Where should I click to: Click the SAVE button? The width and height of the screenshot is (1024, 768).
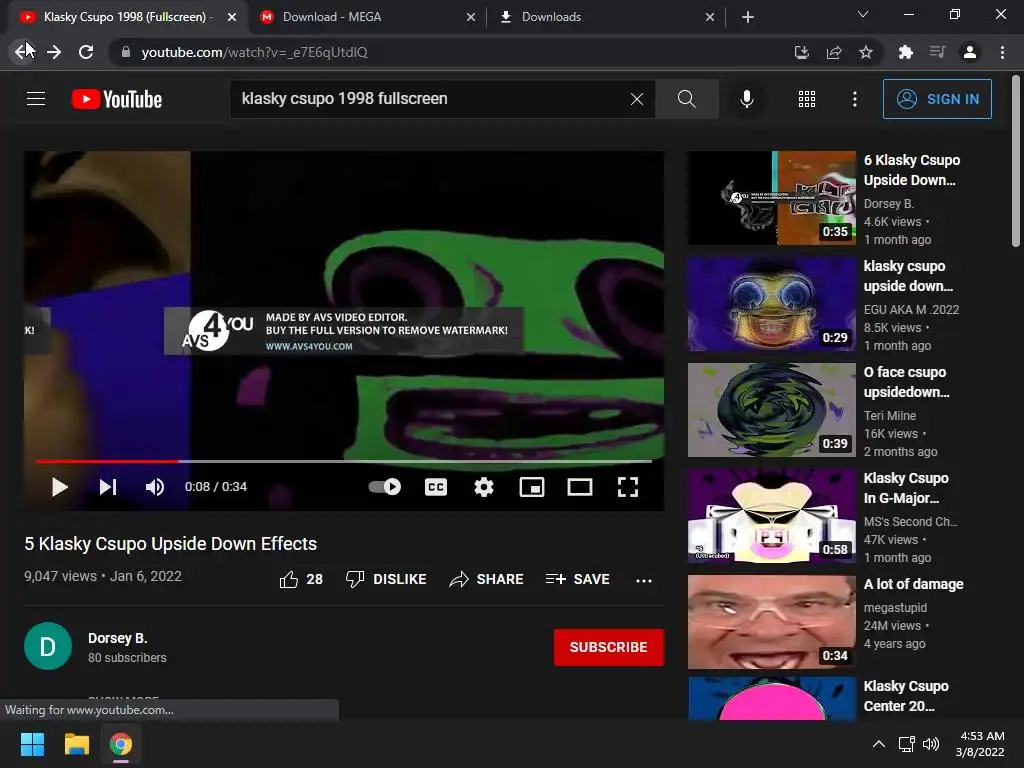tap(577, 579)
